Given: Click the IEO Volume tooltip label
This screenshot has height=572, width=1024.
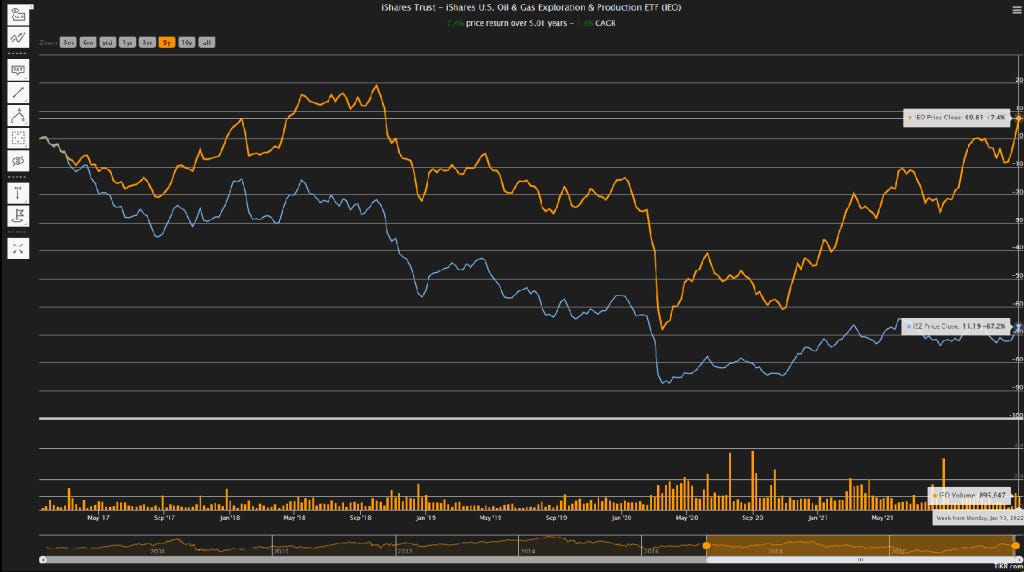Looking at the screenshot, I should (x=970, y=496).
